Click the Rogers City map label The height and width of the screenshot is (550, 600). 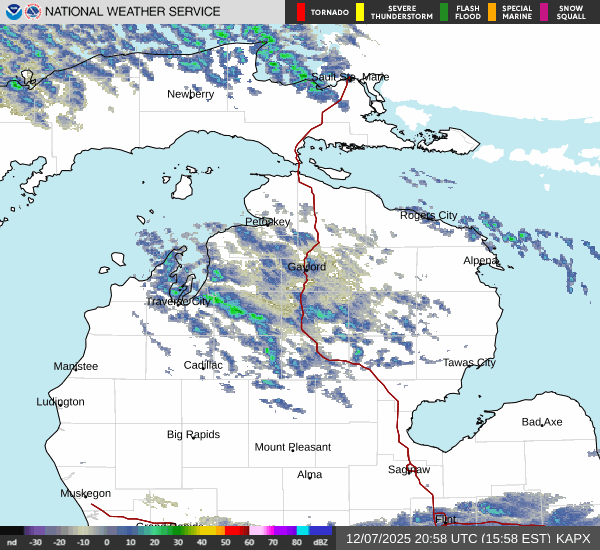[x=428, y=216]
